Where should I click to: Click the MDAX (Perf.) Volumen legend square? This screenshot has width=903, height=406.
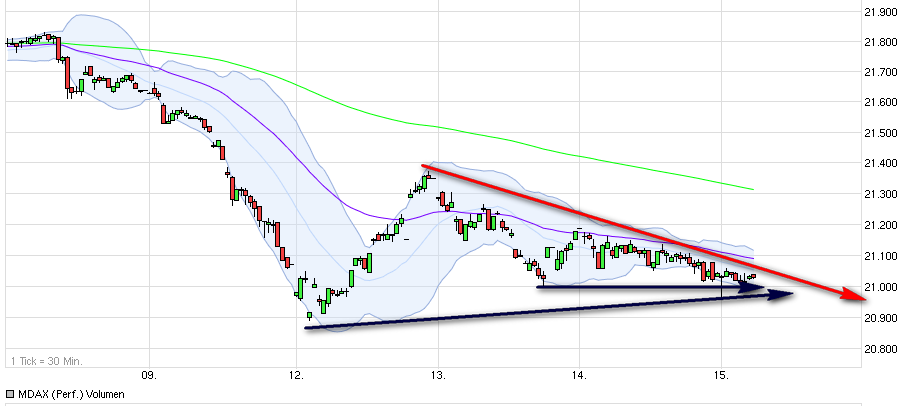click(x=10, y=394)
